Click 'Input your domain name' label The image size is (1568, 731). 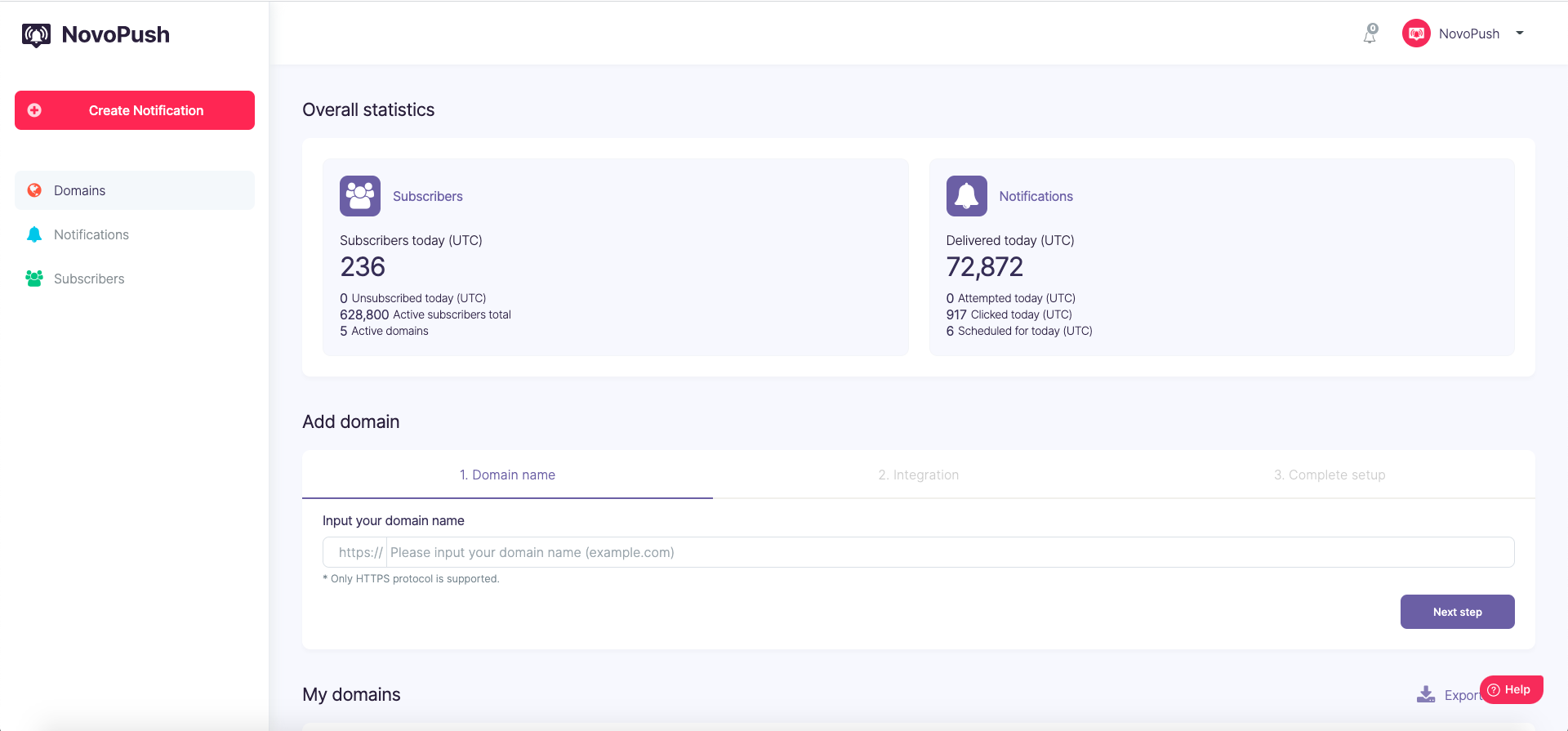click(x=394, y=520)
